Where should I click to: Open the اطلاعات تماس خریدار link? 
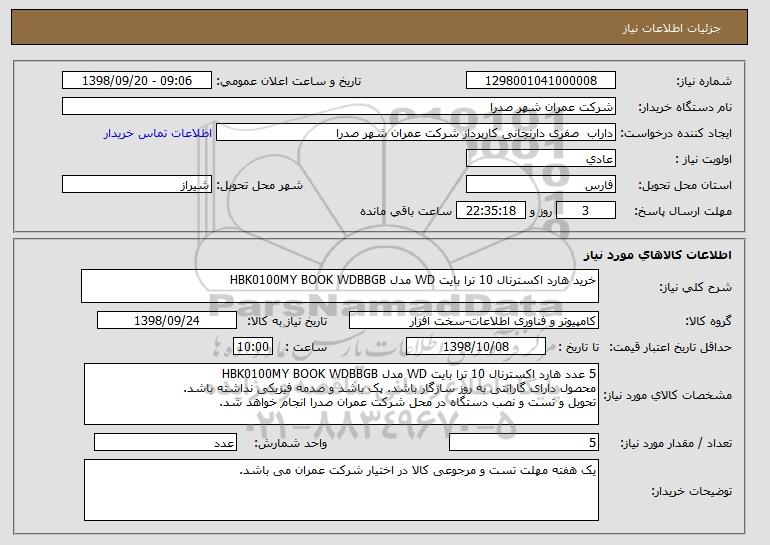pyautogui.click(x=158, y=133)
